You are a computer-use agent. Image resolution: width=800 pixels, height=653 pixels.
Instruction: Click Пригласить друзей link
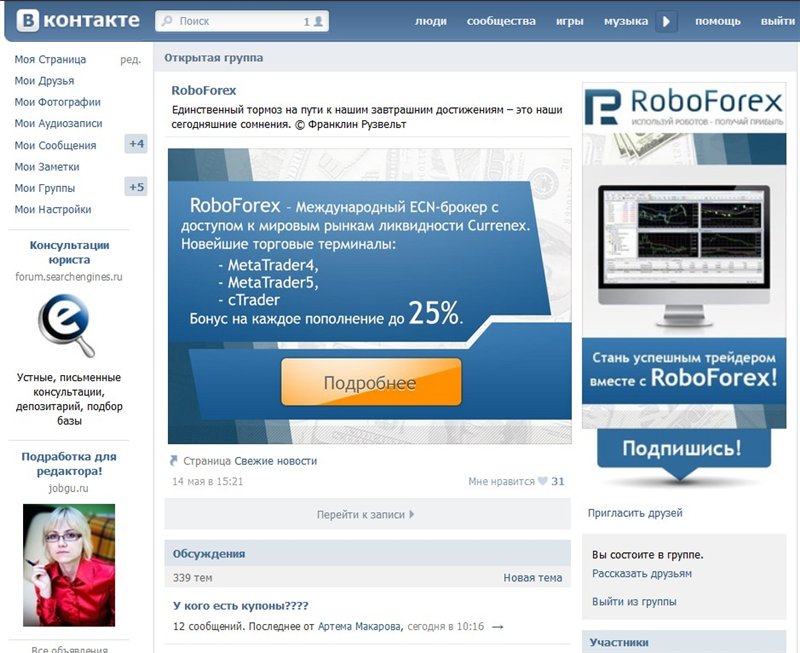pos(635,513)
